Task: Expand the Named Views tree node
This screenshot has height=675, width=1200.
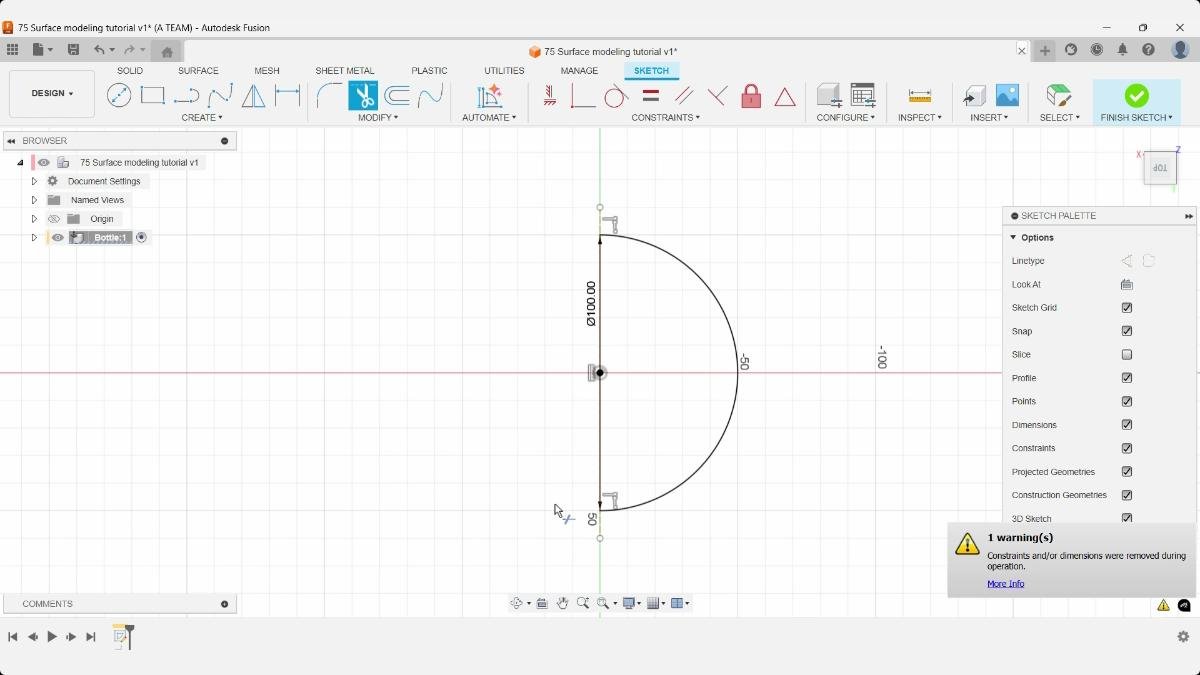Action: (34, 200)
